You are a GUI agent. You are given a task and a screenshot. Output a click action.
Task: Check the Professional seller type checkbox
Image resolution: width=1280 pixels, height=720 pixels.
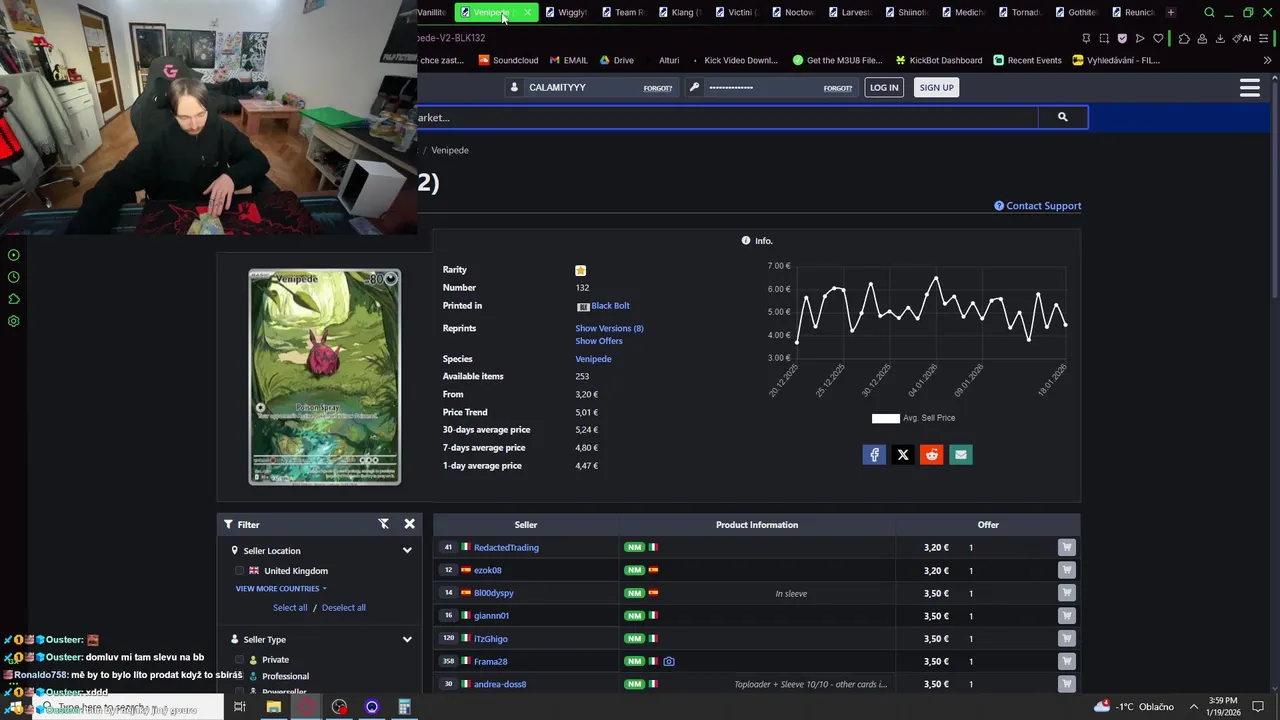point(240,676)
